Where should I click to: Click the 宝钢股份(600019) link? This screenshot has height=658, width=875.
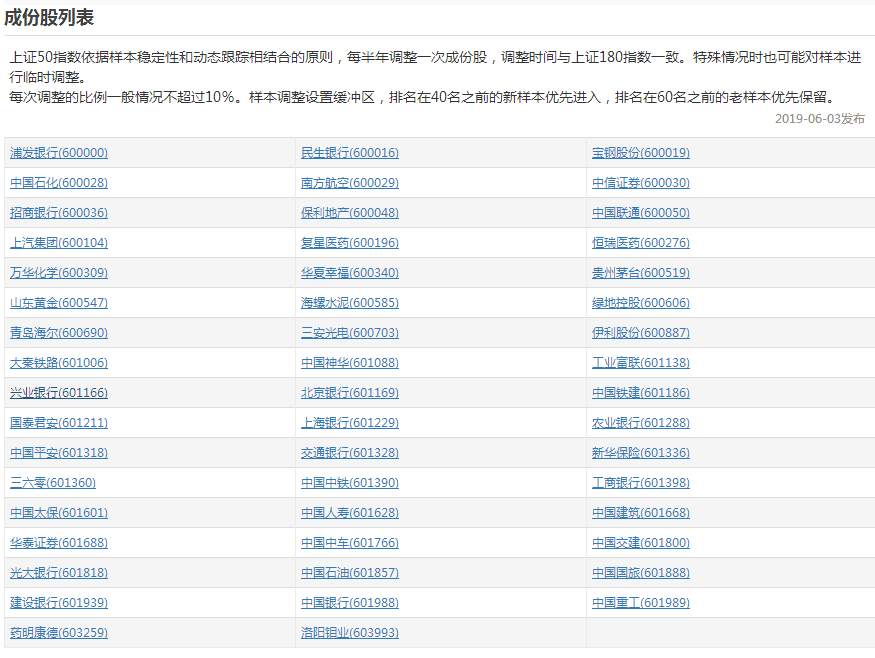click(641, 153)
